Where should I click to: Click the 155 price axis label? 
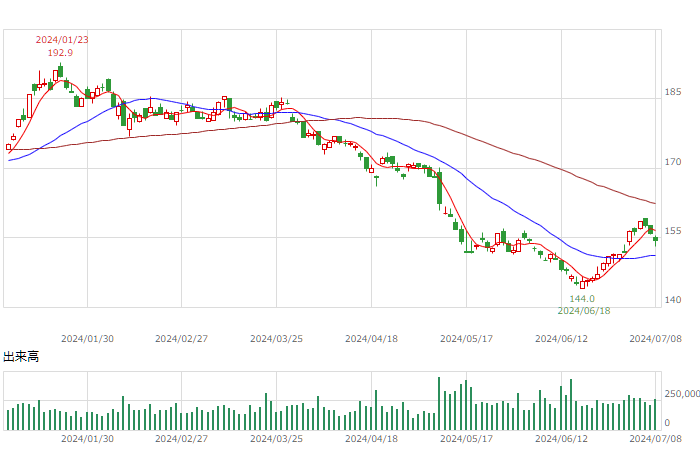click(673, 231)
